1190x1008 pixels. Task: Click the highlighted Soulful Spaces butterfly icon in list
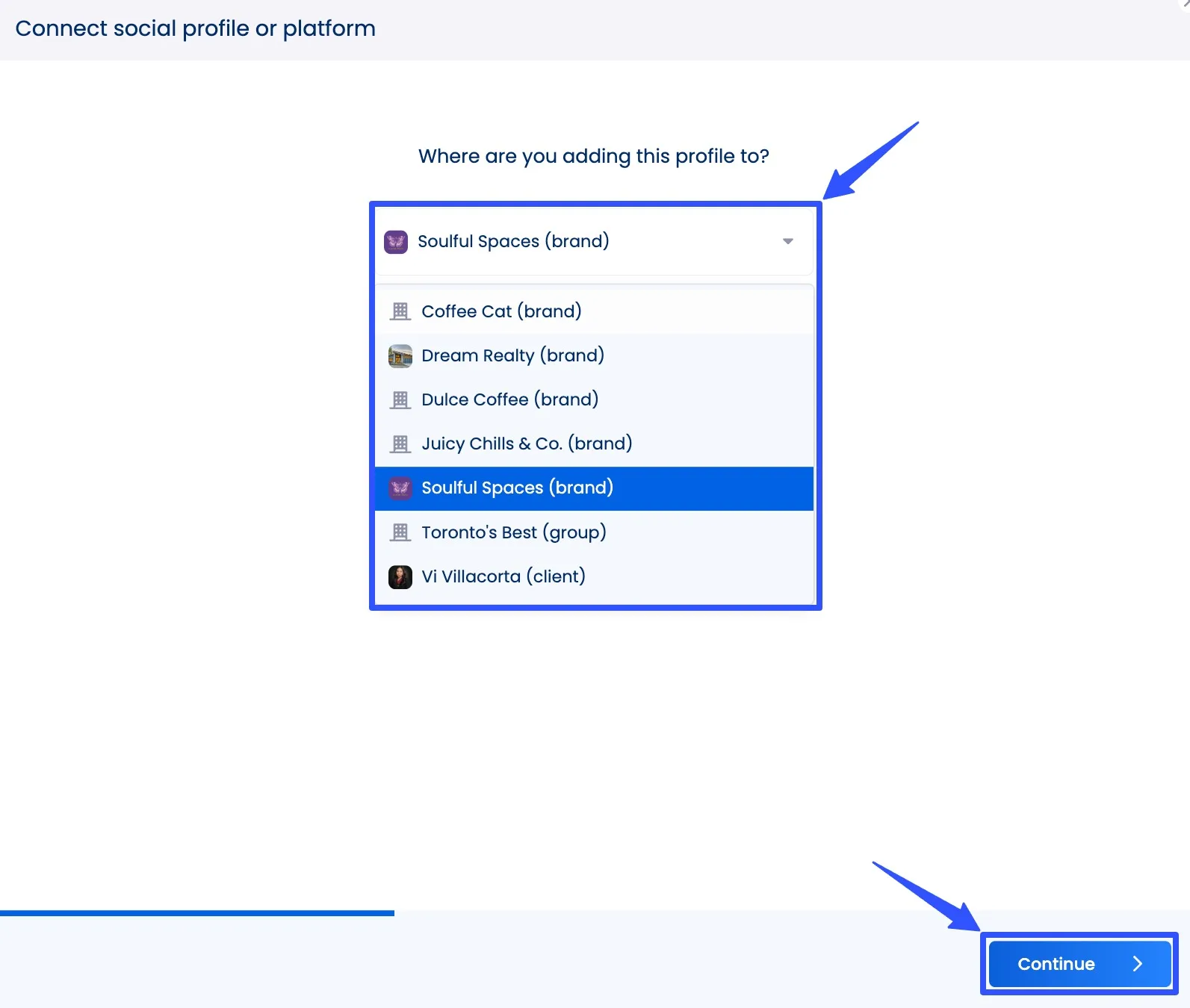coord(400,488)
